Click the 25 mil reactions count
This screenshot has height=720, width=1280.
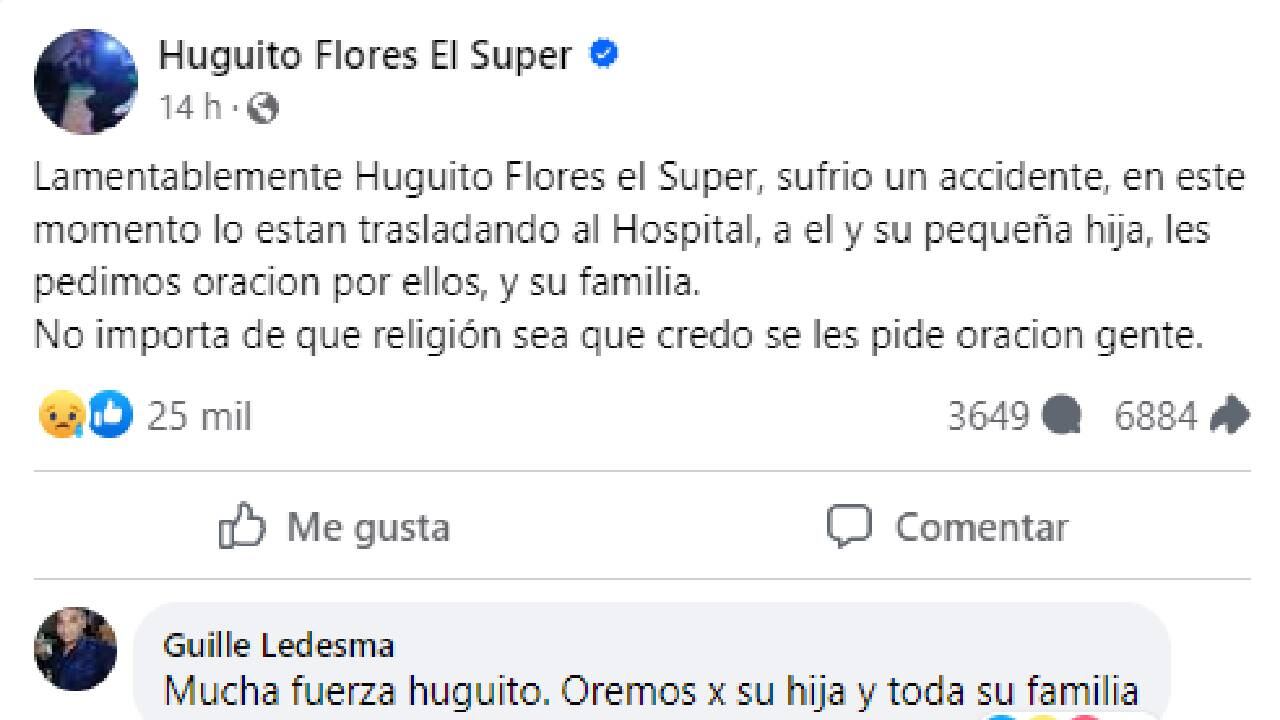(x=197, y=414)
